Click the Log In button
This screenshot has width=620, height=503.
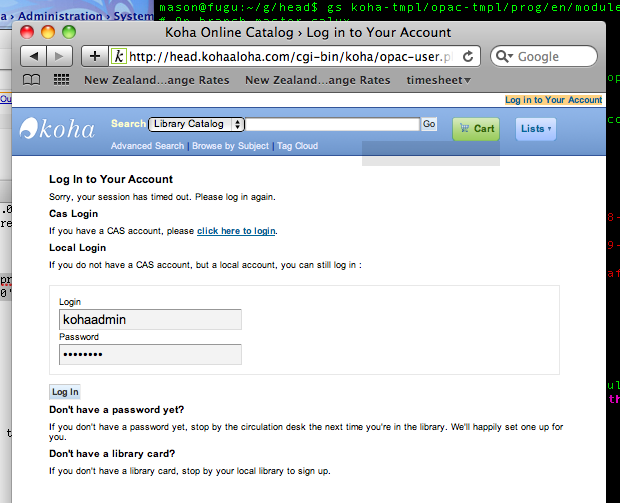pos(65,392)
